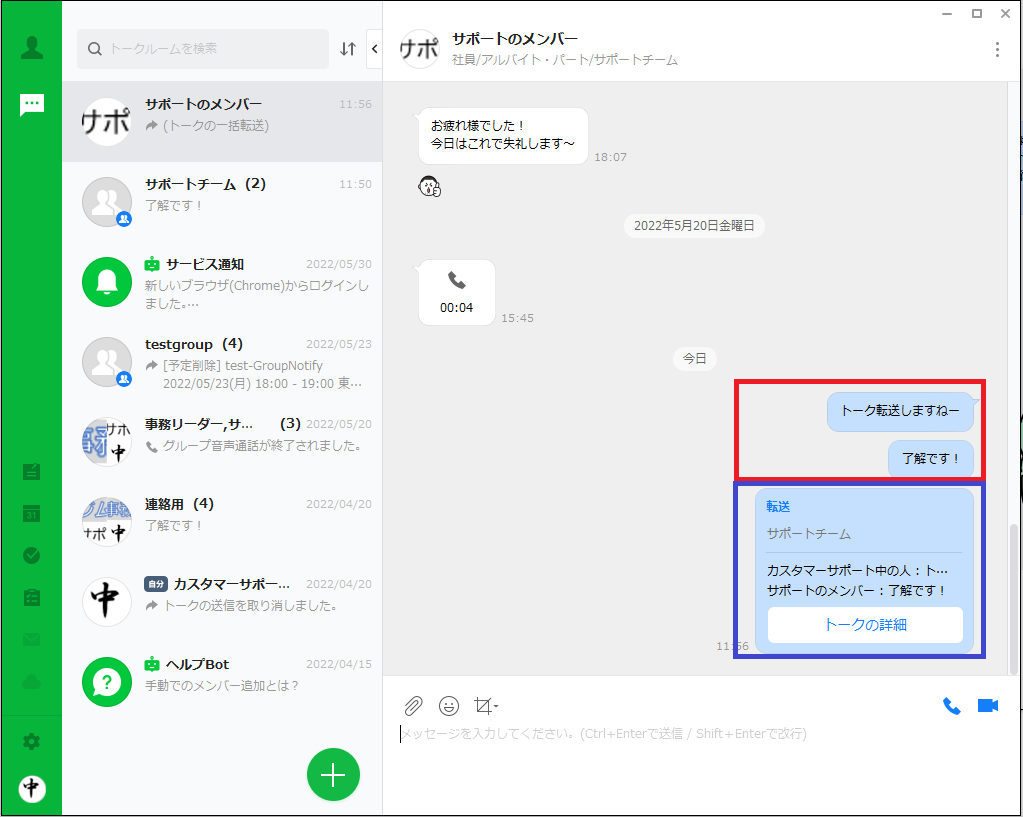The width and height of the screenshot is (1023, 817).
Task: Click the talk room search field
Action: pyautogui.click(x=203, y=49)
